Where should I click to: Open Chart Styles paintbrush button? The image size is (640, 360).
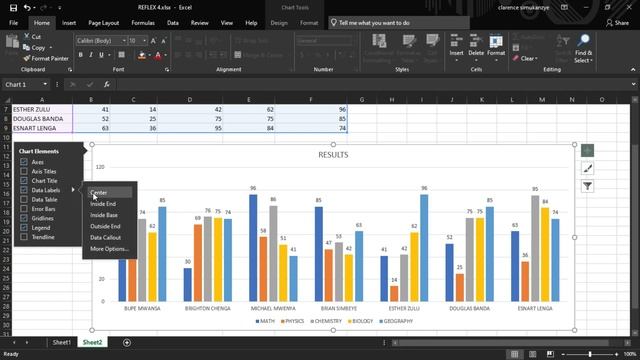[x=587, y=169]
